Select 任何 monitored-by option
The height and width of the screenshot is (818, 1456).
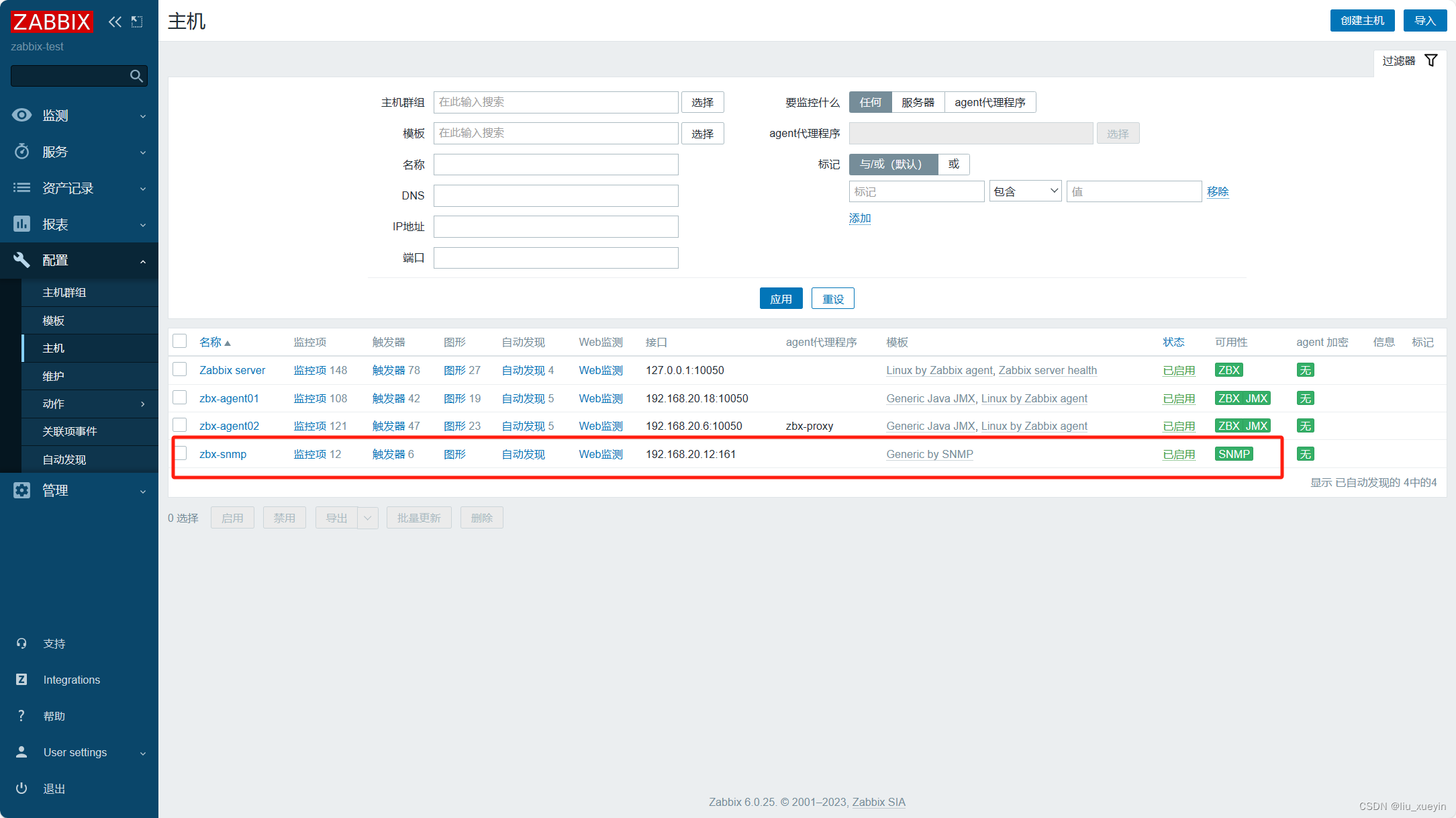870,102
